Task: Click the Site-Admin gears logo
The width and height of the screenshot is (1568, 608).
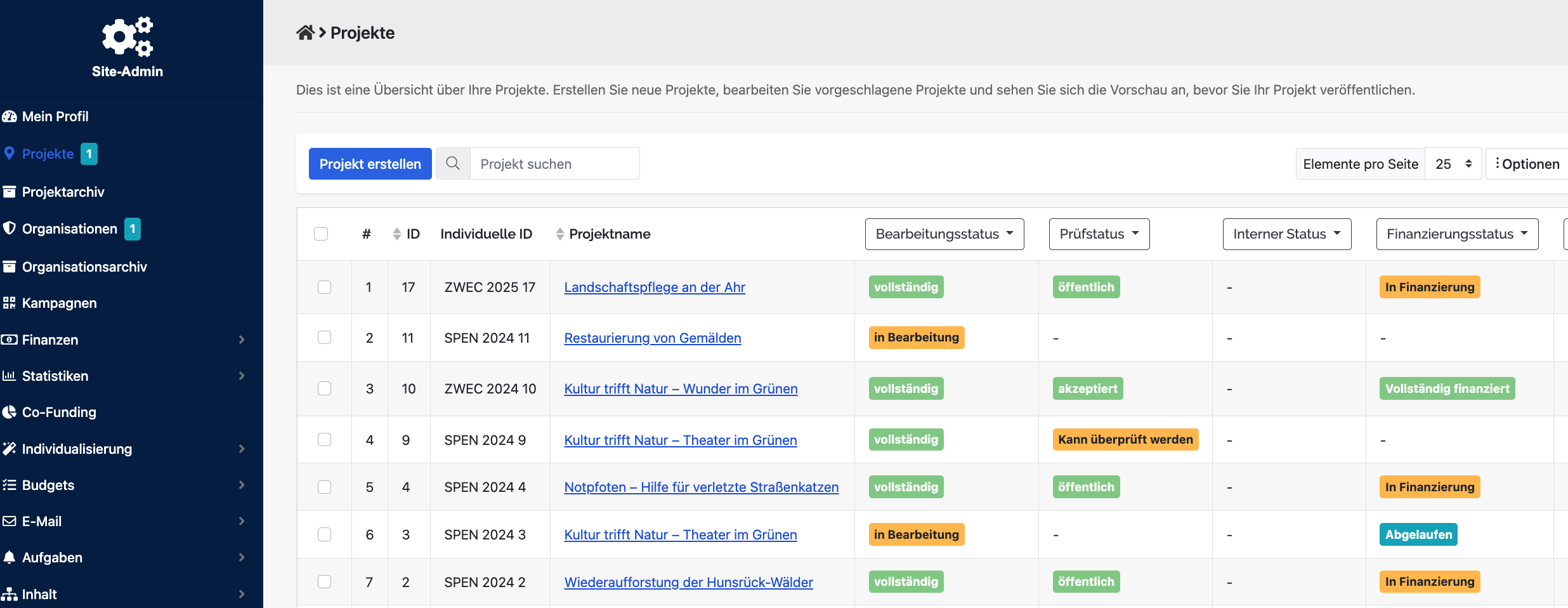Action: pos(127,37)
